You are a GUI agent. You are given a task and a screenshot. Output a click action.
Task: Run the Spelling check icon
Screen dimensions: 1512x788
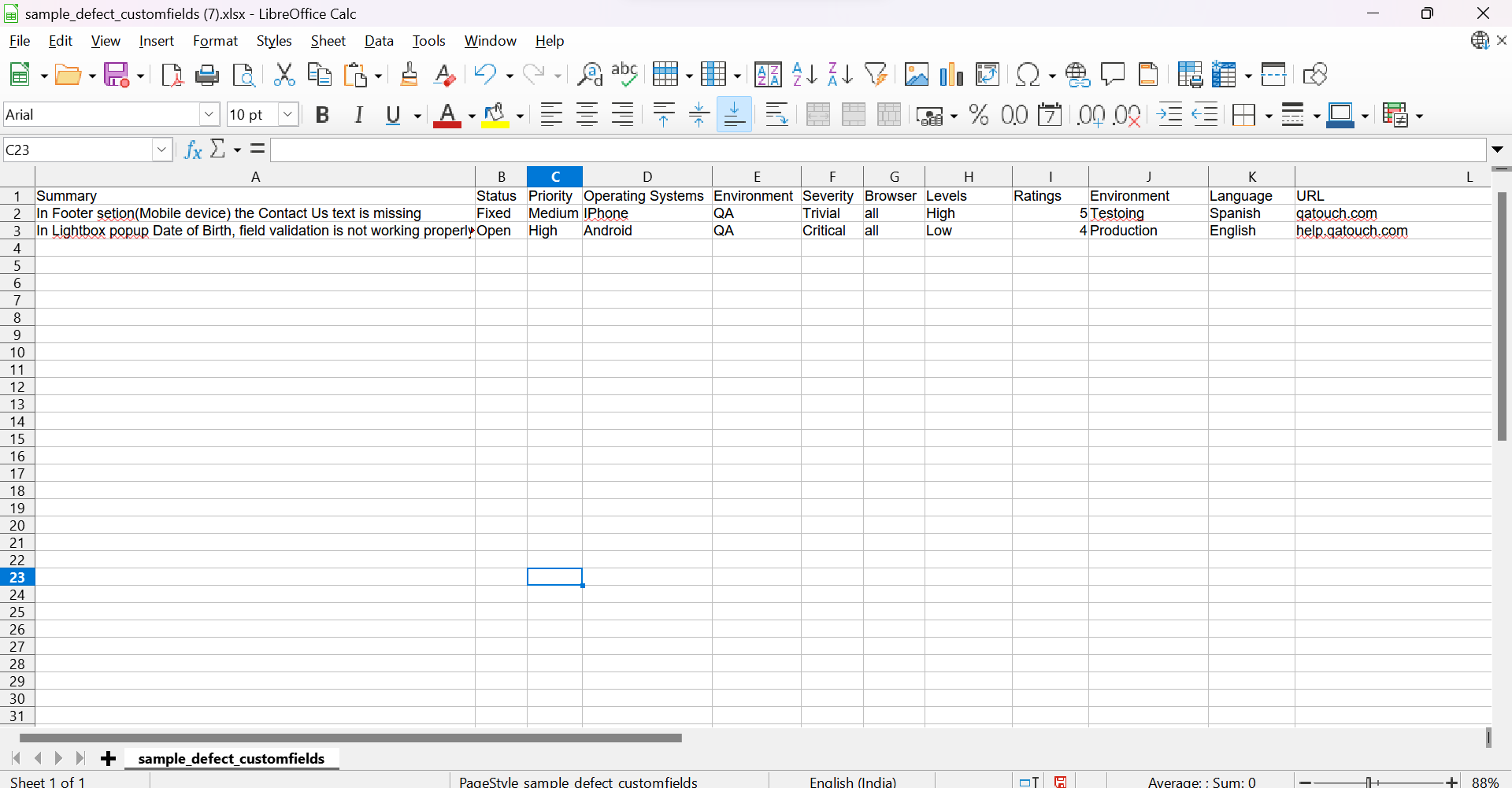point(624,75)
